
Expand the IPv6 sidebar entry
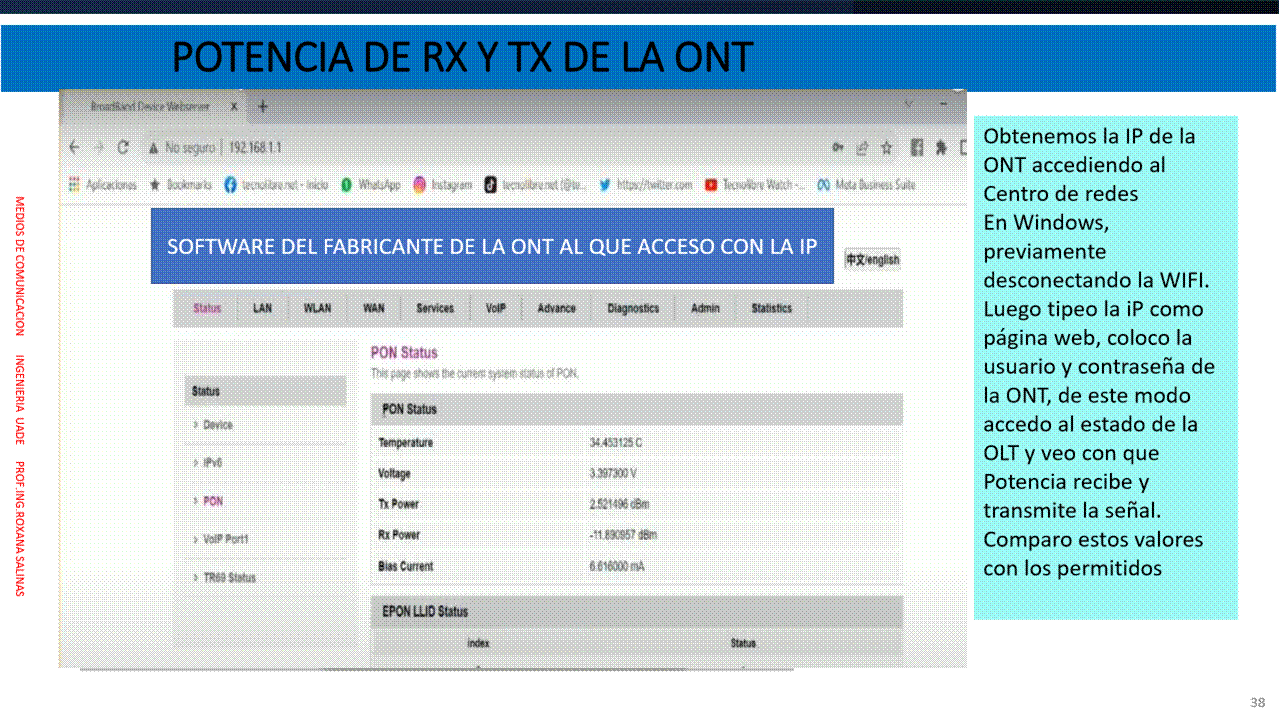click(211, 463)
